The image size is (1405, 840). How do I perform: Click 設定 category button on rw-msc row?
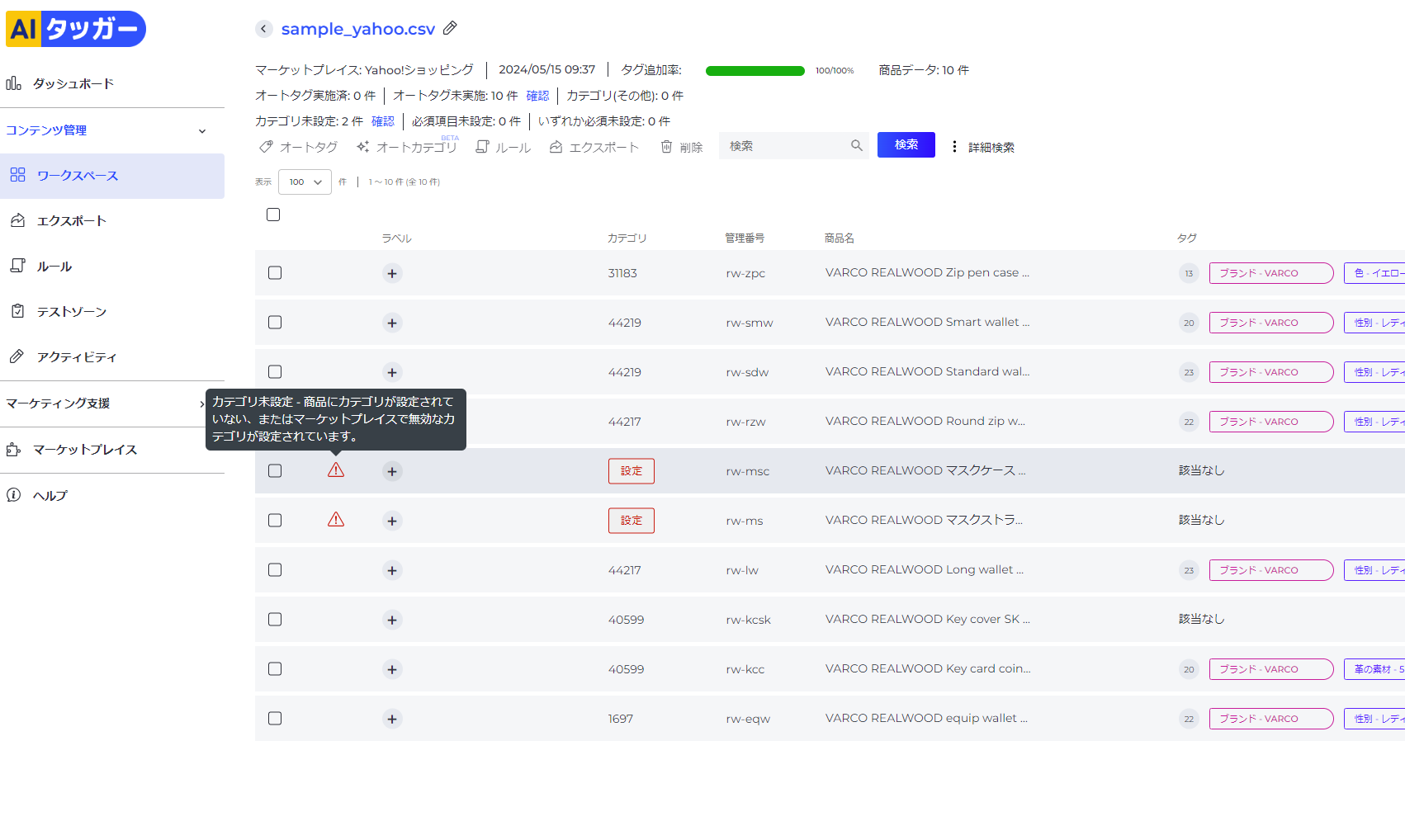pyautogui.click(x=632, y=471)
